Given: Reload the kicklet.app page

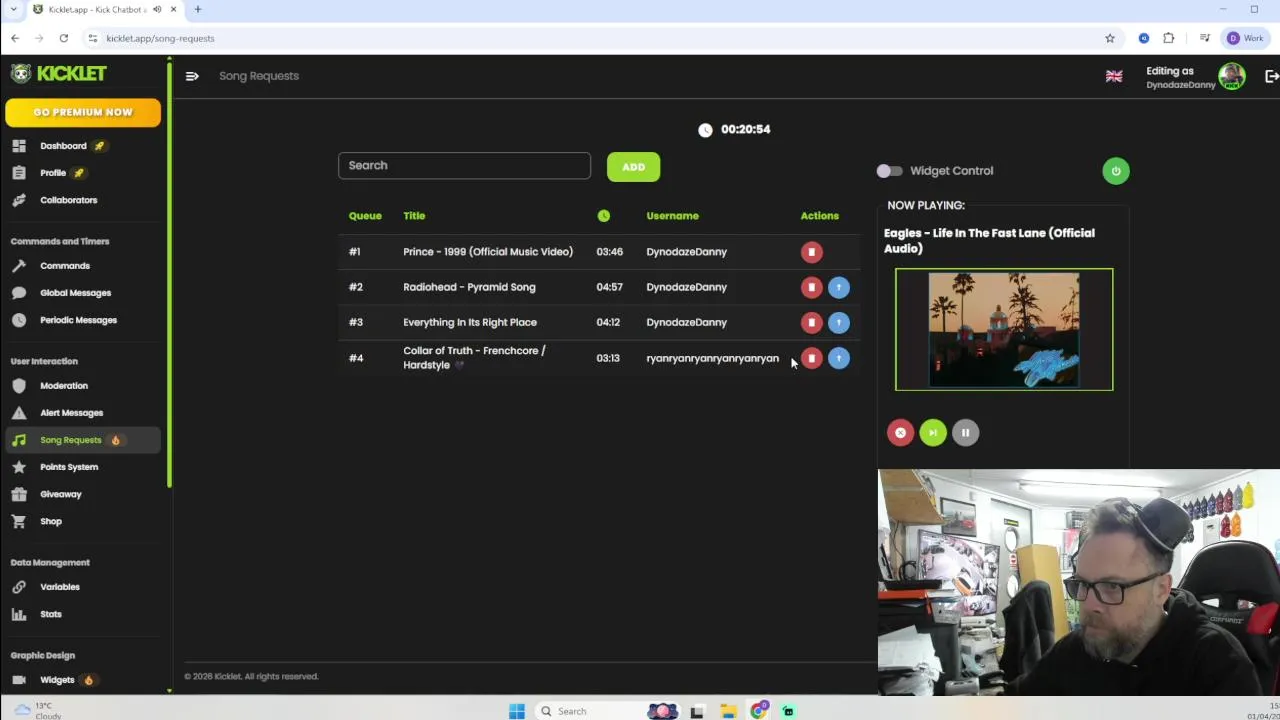Looking at the screenshot, I should pyautogui.click(x=63, y=38).
